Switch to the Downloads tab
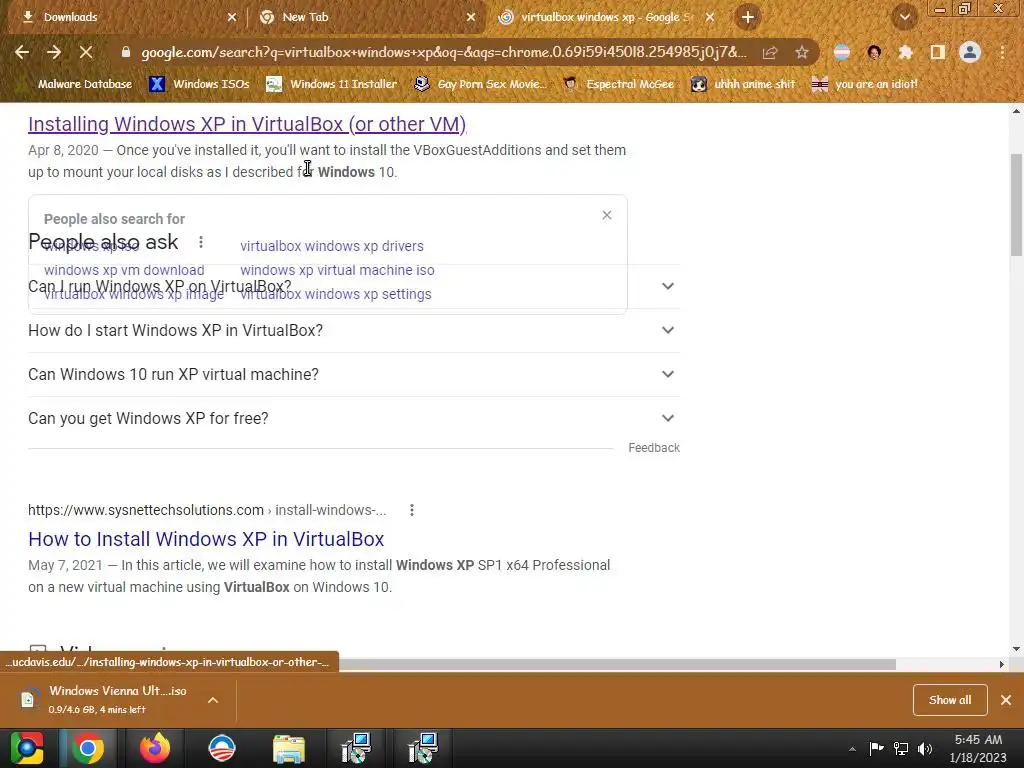The width and height of the screenshot is (1024, 768). [124, 17]
